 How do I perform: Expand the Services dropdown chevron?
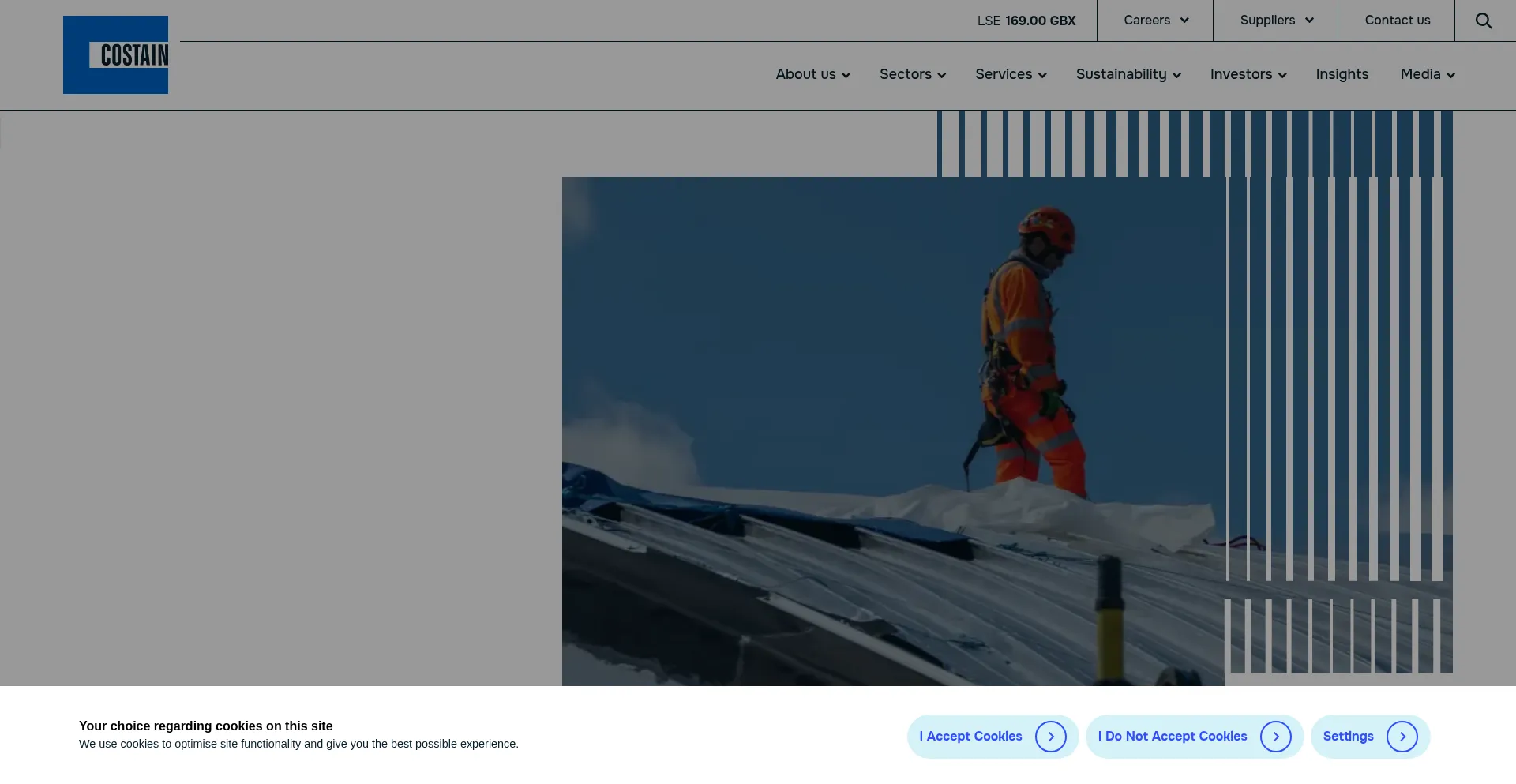tap(1042, 75)
